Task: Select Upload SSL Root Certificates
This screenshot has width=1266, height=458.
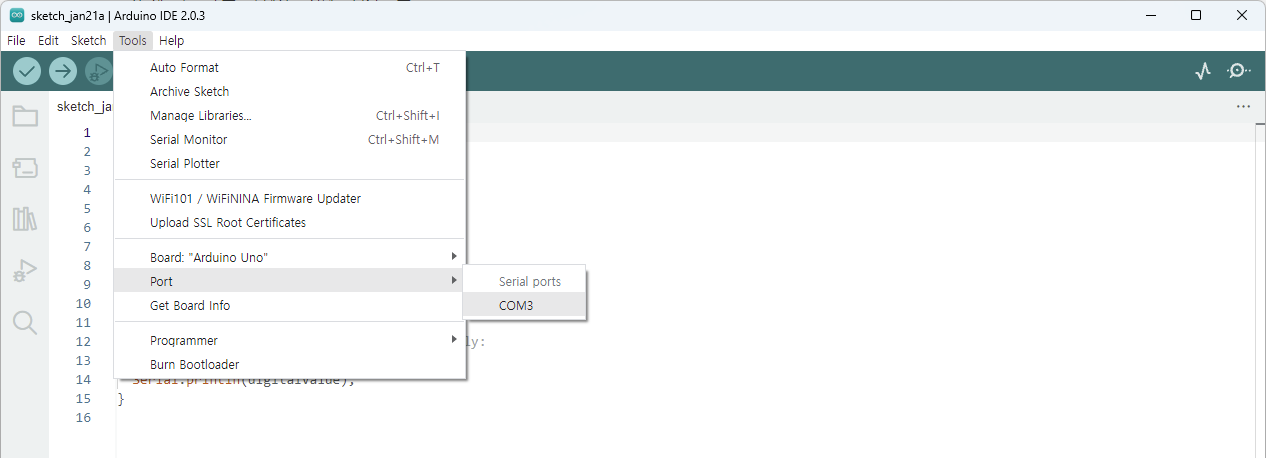Action: point(290,223)
